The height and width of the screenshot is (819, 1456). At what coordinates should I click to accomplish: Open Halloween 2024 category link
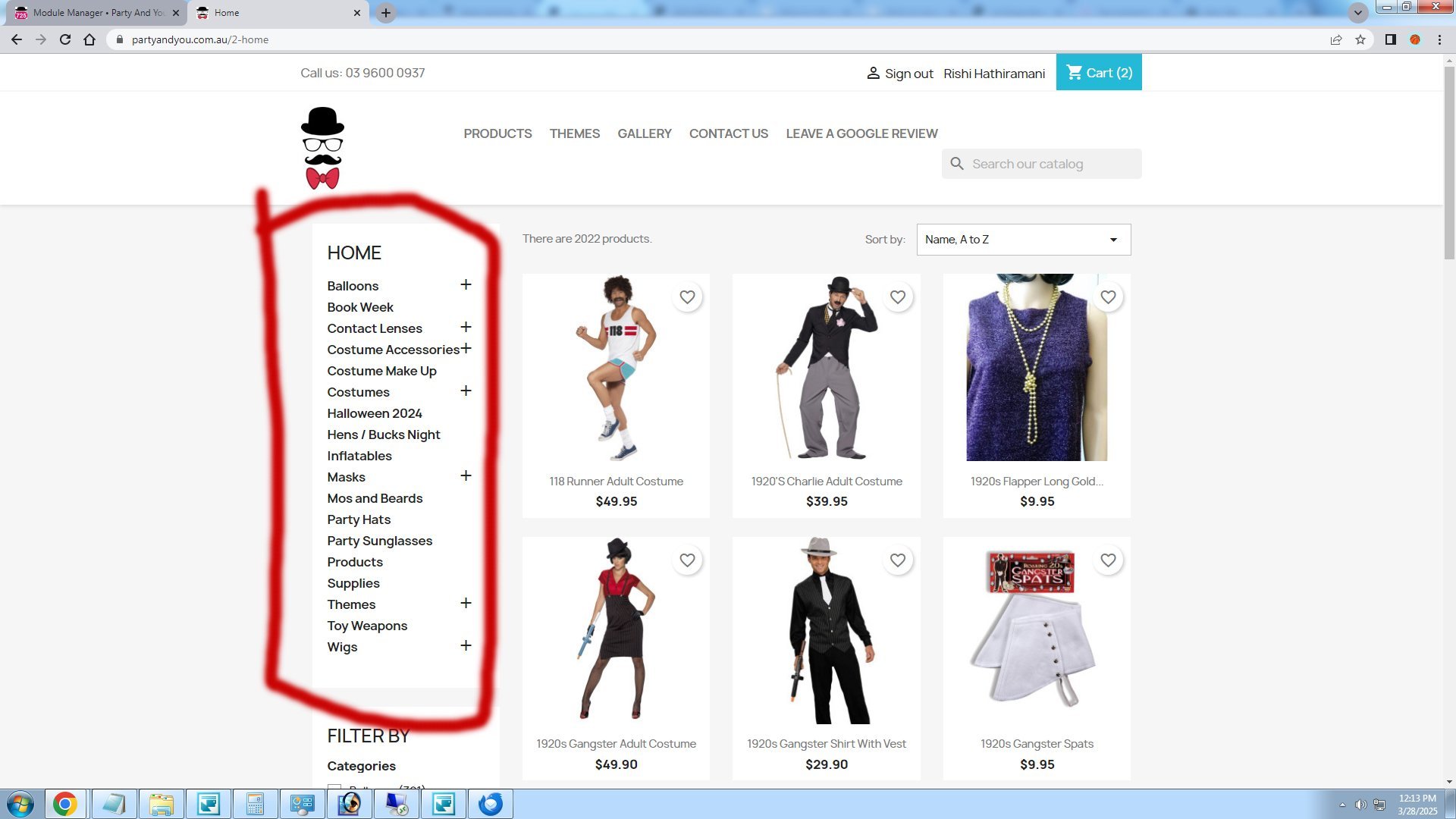374,413
